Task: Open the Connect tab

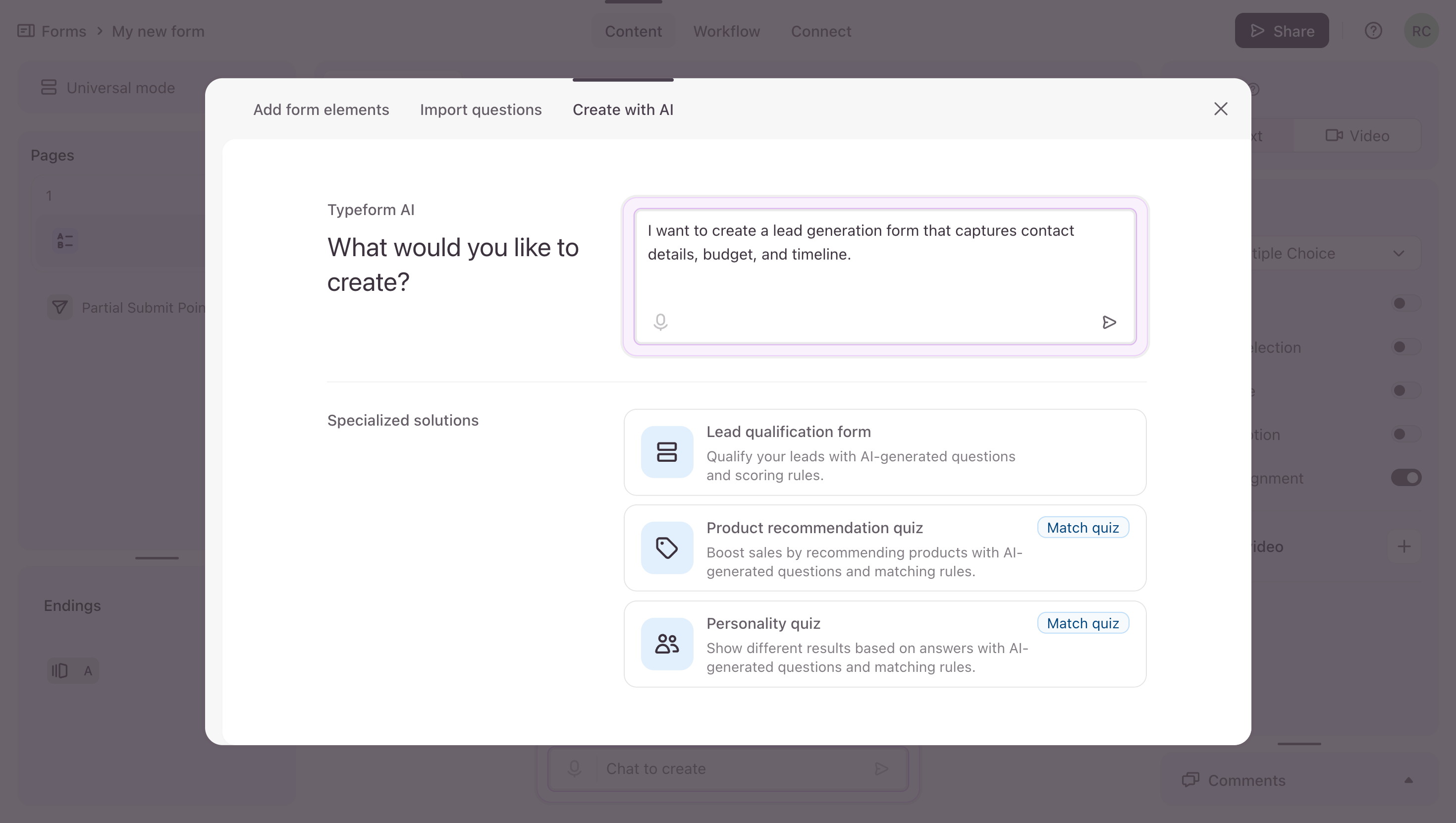Action: click(821, 31)
